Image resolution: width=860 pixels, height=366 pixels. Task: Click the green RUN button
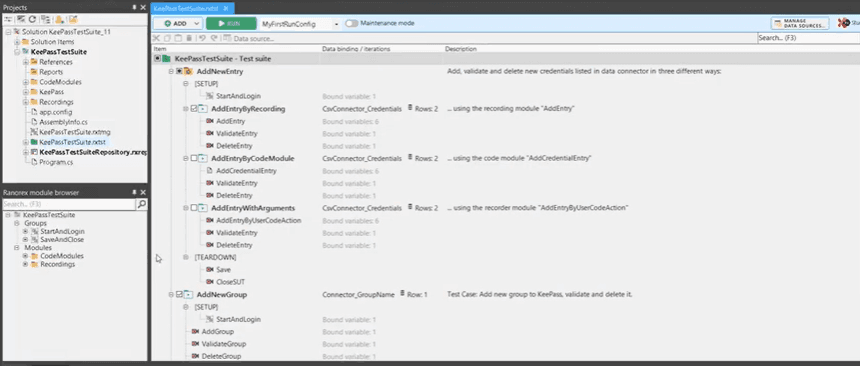coord(231,24)
